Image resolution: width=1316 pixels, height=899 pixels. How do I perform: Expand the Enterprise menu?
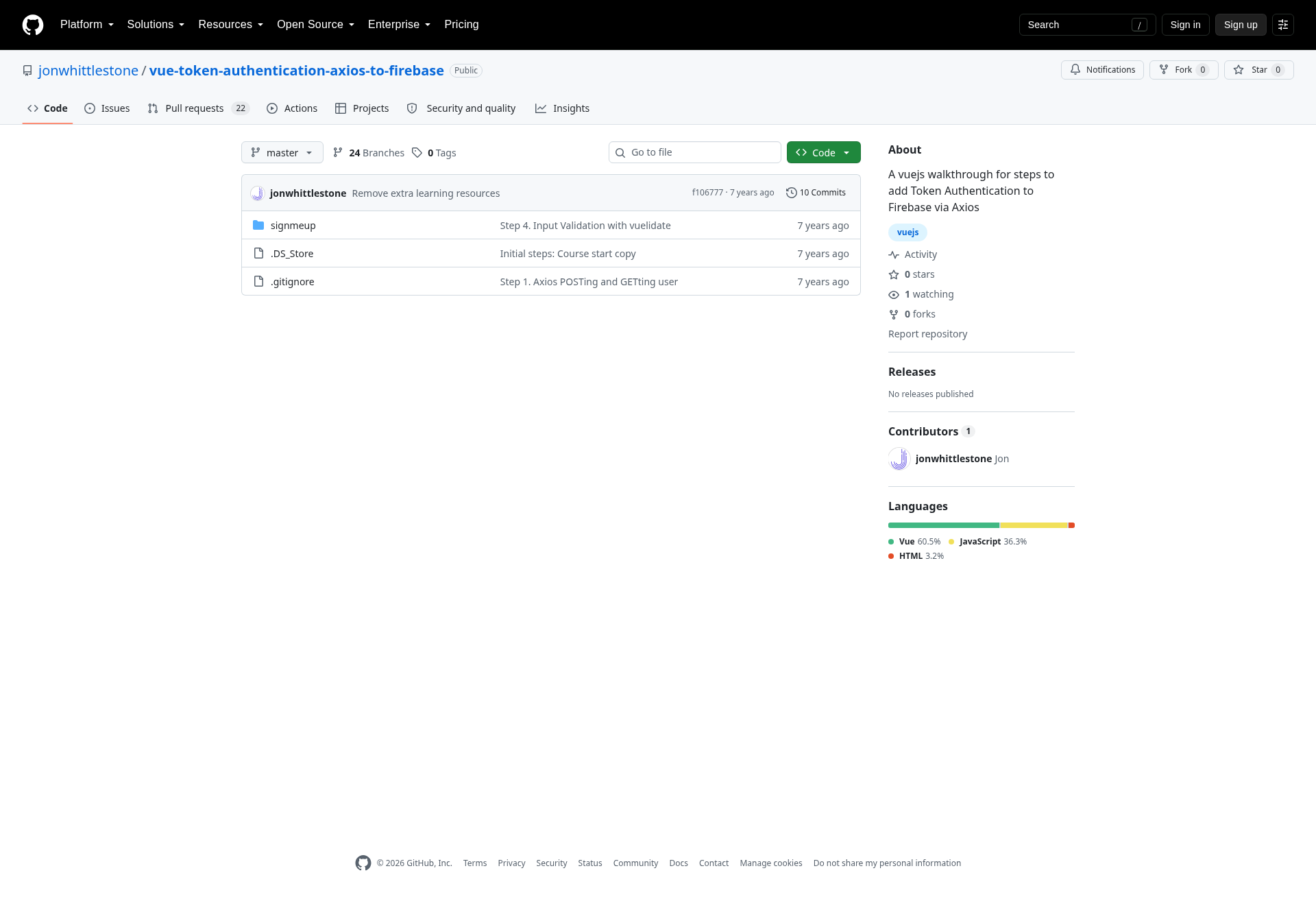click(x=399, y=25)
